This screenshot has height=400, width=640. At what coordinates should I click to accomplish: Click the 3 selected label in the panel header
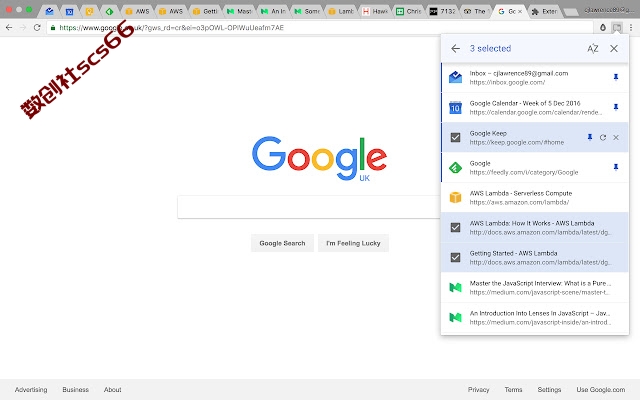(x=490, y=49)
